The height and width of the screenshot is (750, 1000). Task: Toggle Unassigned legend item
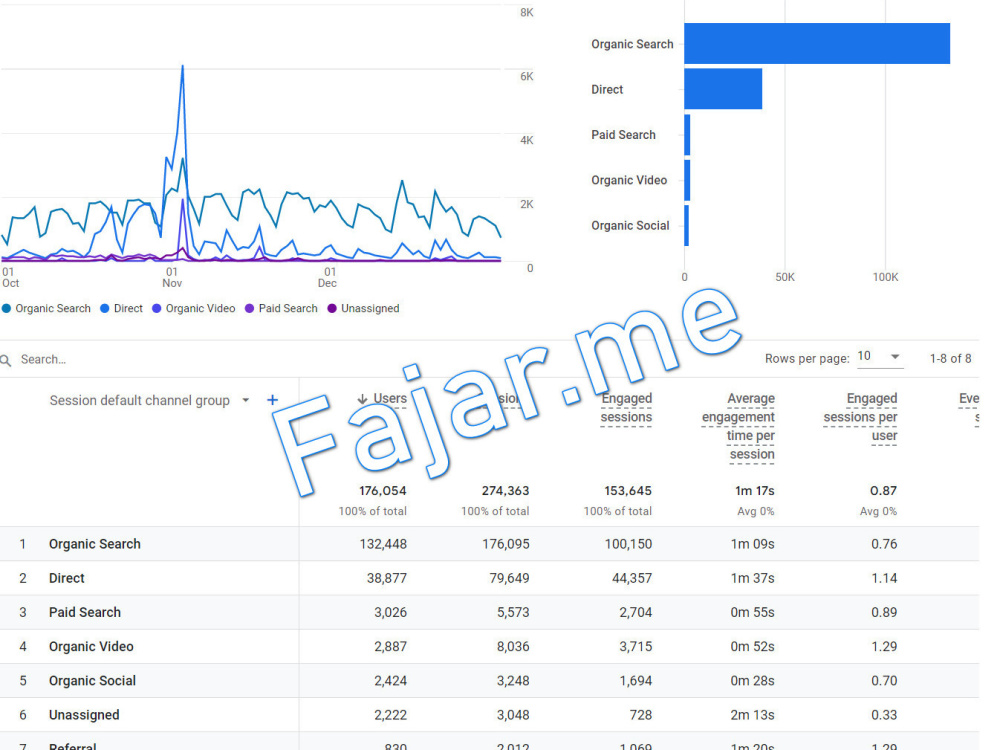364,309
